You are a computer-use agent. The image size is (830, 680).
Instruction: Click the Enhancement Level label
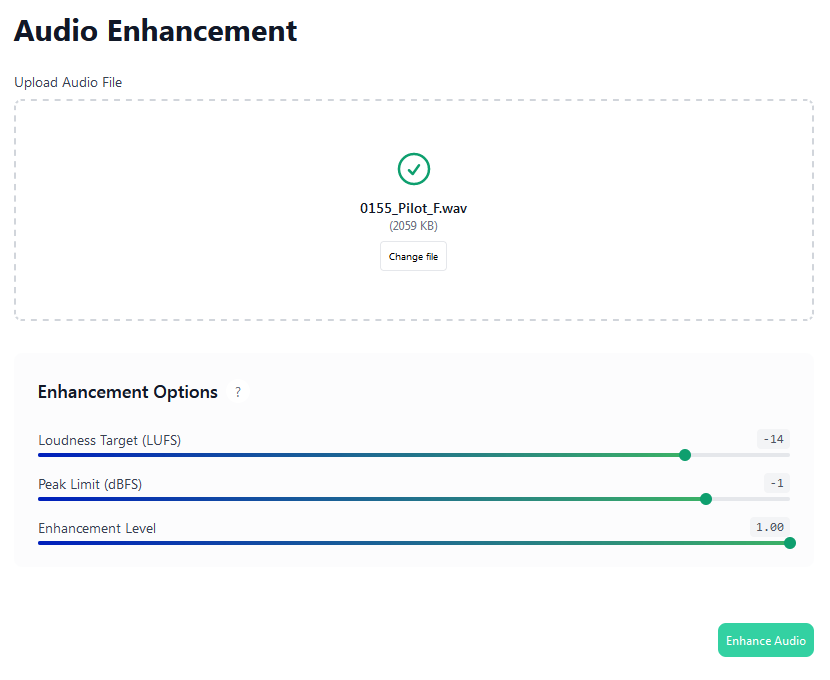point(97,528)
